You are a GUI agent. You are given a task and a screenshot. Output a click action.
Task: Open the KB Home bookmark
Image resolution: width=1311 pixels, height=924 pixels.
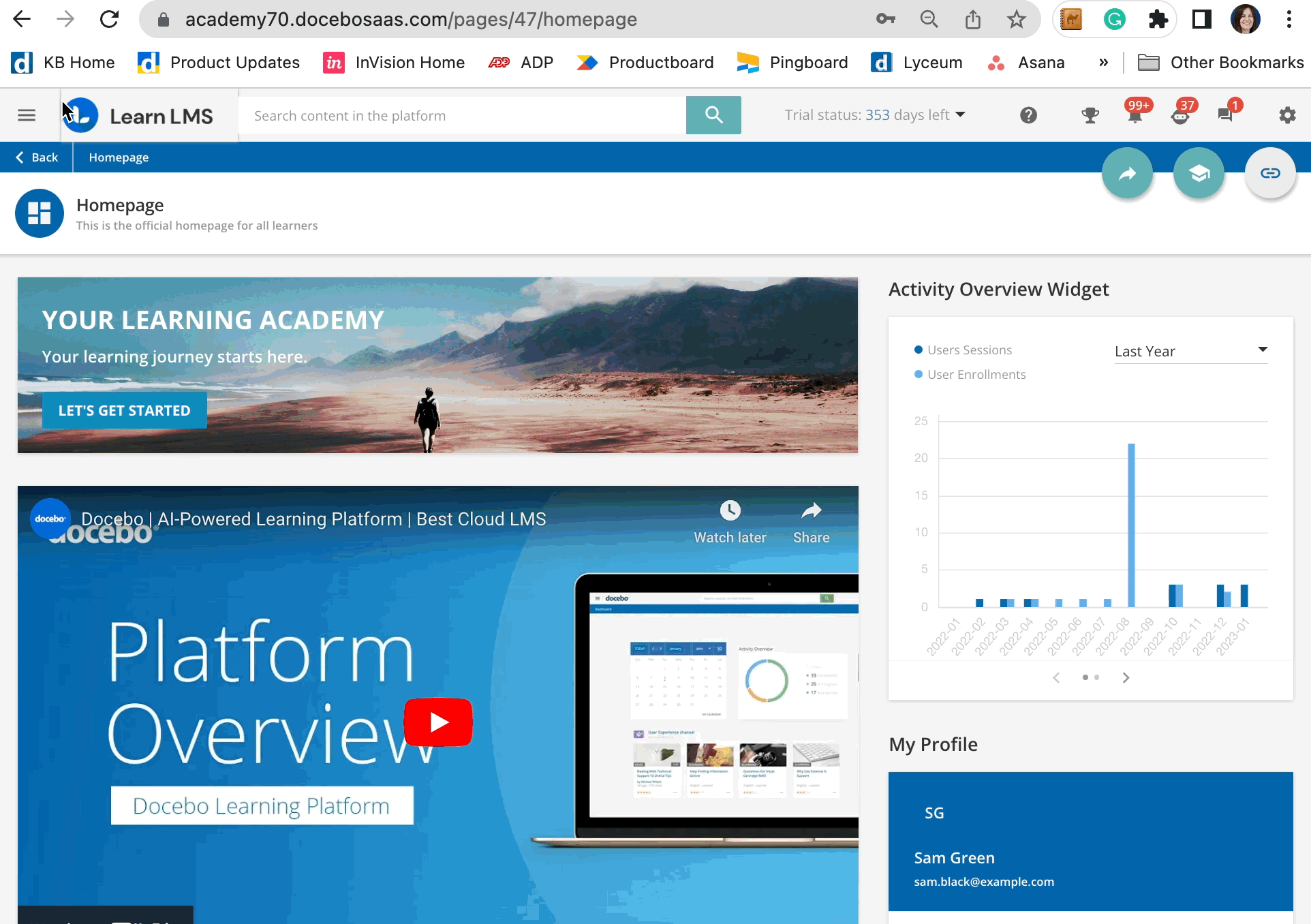(x=63, y=63)
